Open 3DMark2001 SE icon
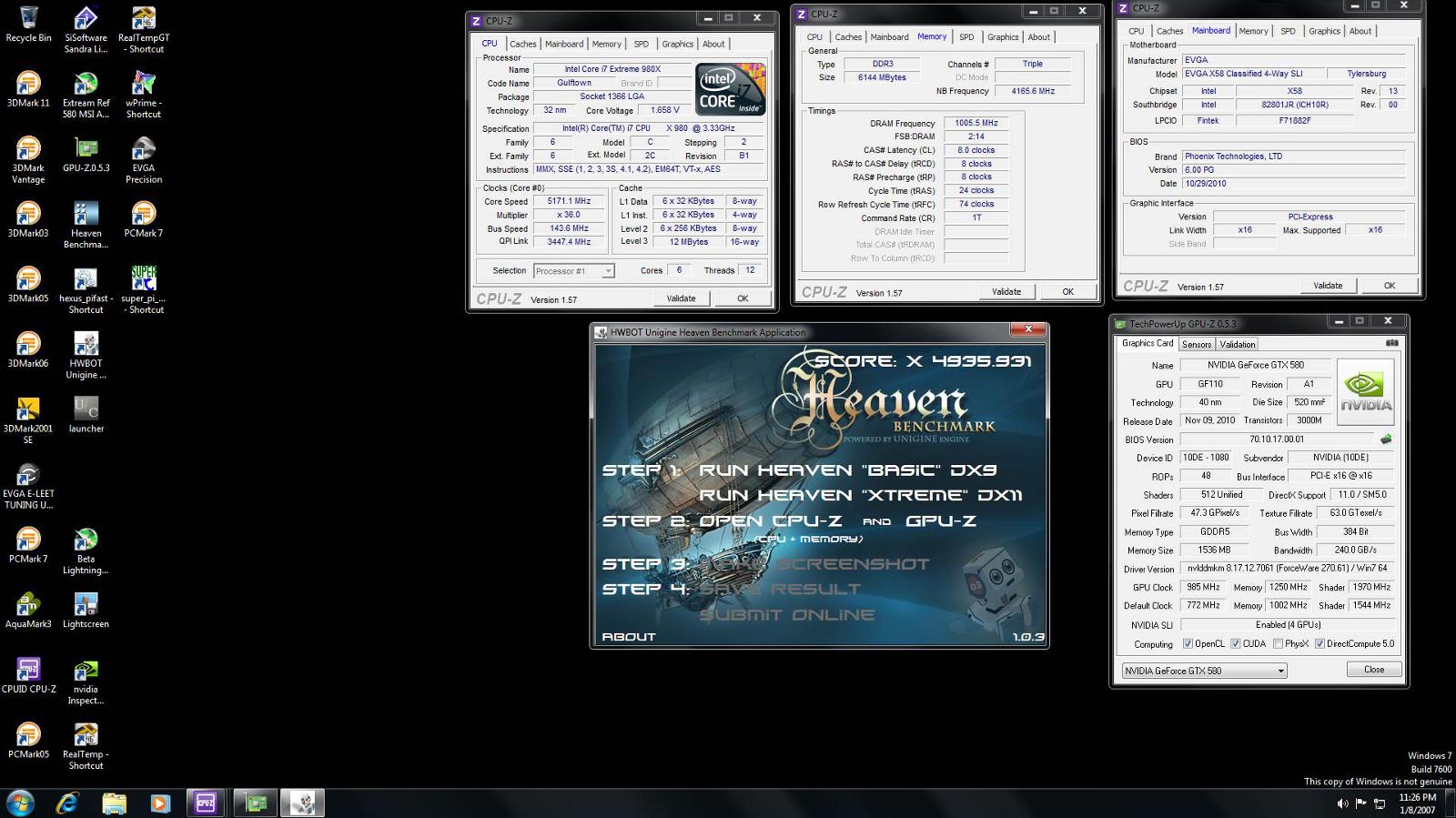This screenshot has height=818, width=1456. click(x=28, y=420)
